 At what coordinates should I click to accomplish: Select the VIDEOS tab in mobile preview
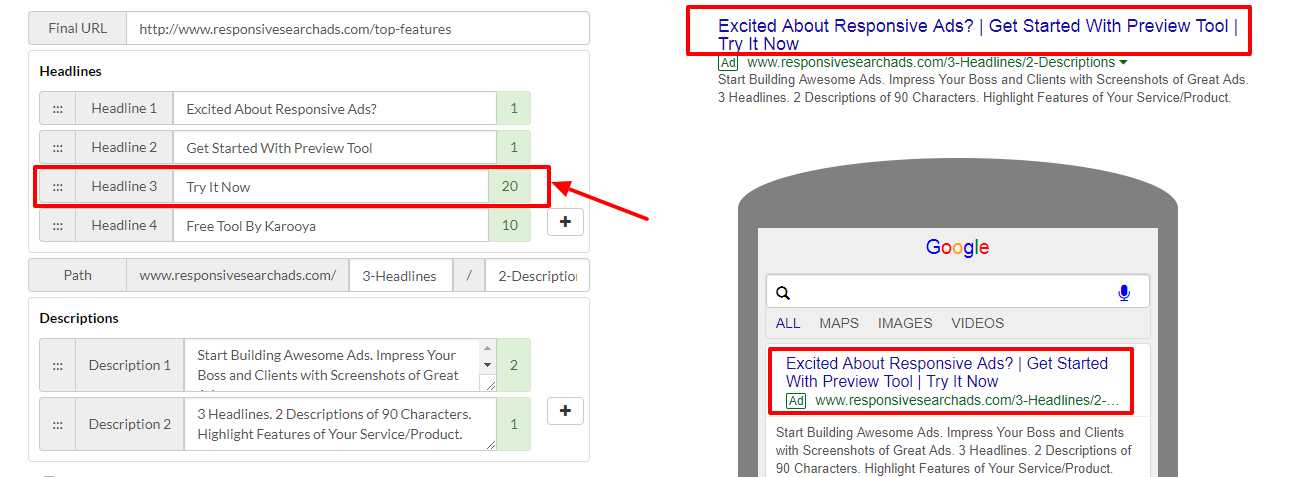click(978, 323)
